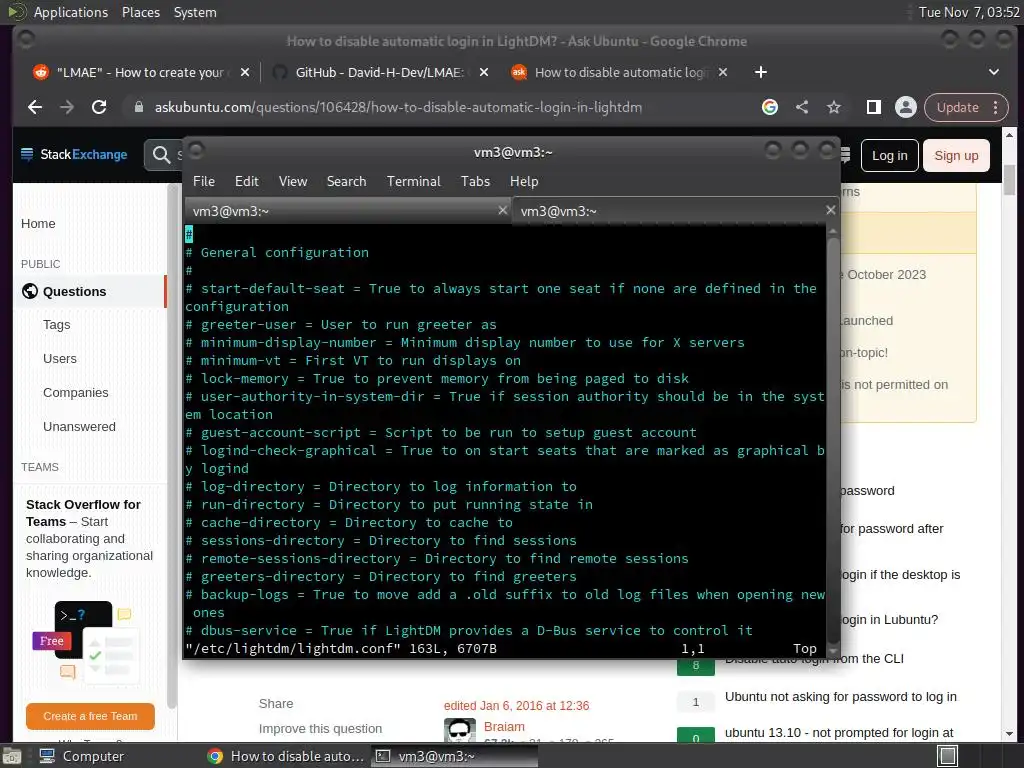The width and height of the screenshot is (1024, 768).
Task: Click the terminal window scrollbar
Action: 833,441
